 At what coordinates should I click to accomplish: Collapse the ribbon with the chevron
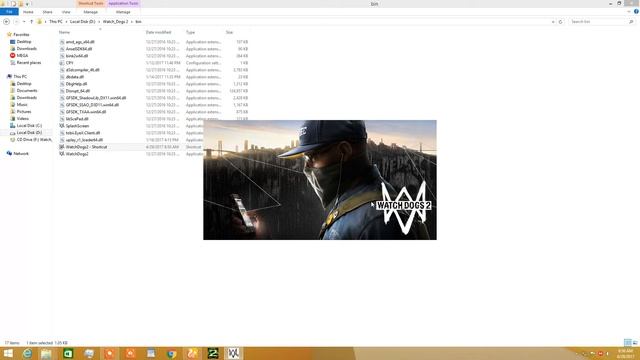[x=629, y=12]
